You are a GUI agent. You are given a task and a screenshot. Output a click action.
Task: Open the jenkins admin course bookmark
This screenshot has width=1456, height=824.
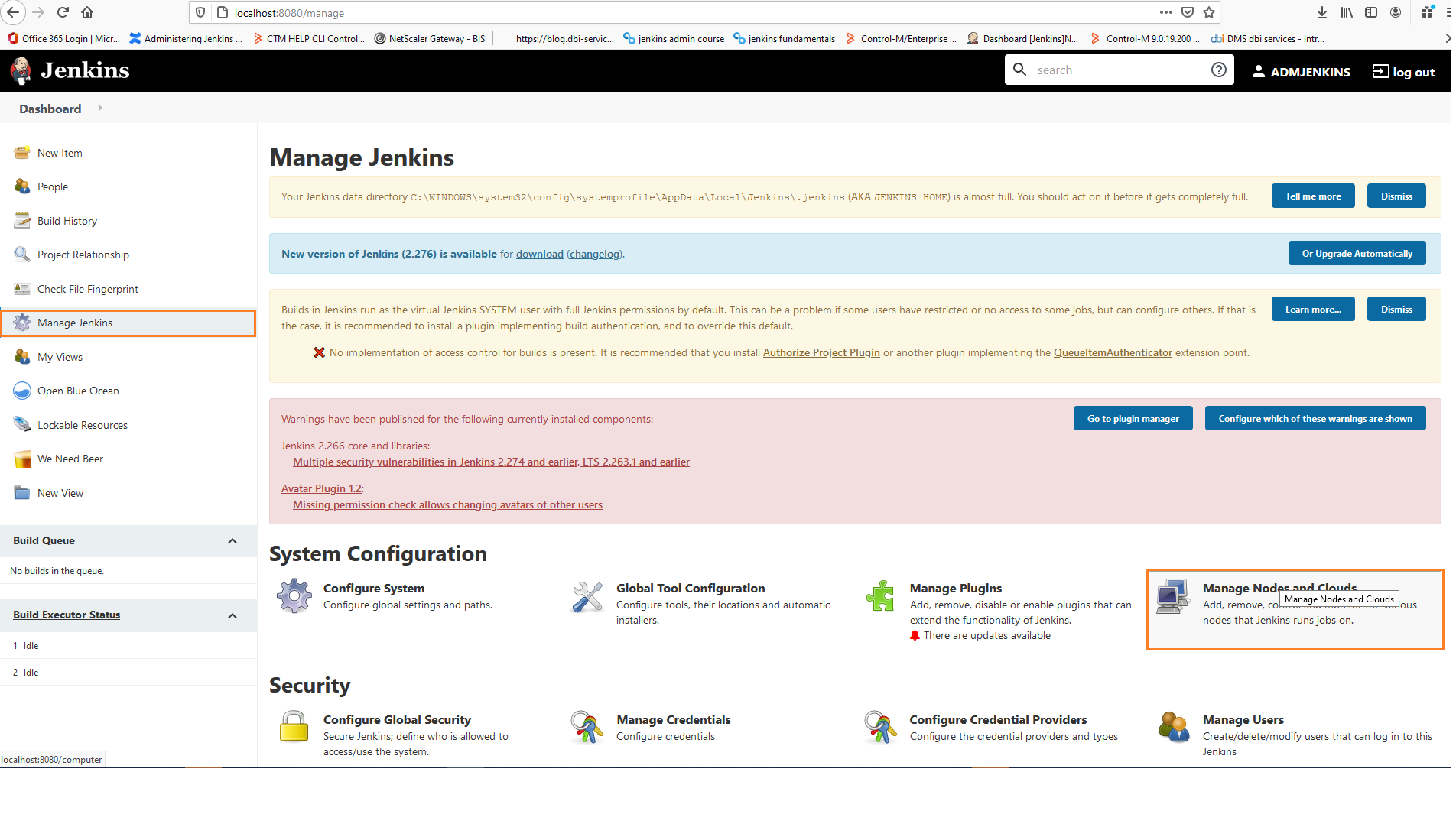click(674, 39)
